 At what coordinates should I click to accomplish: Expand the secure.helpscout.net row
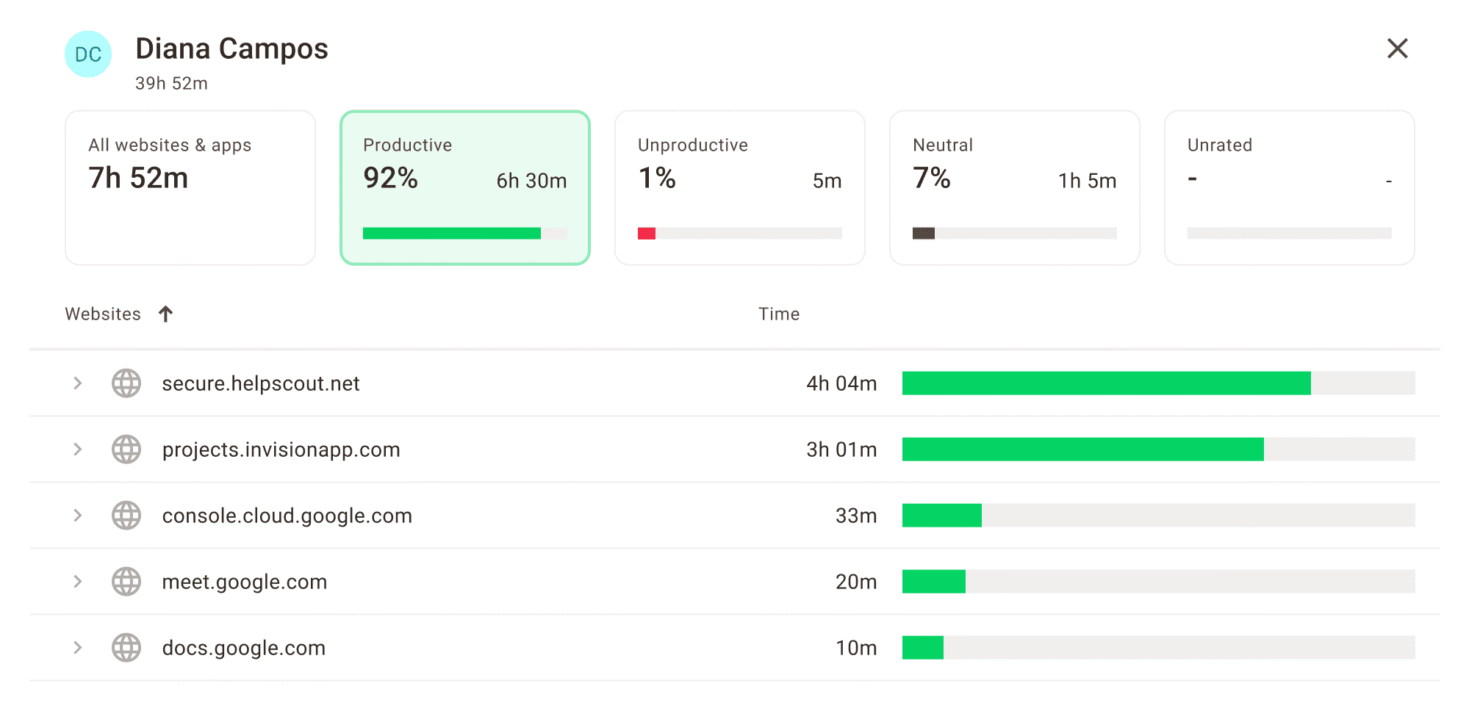pos(78,383)
